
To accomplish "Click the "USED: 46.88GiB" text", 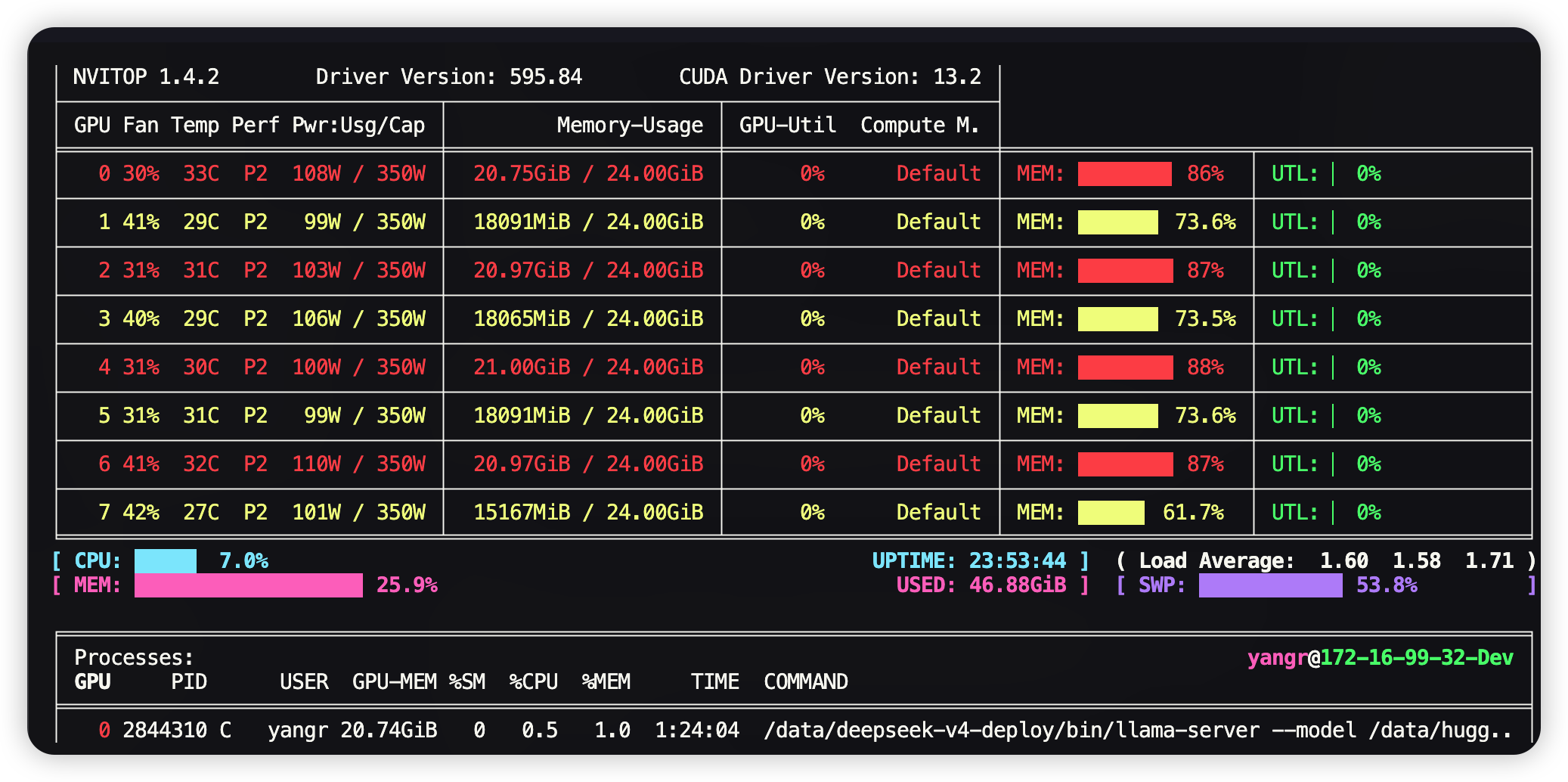I will 981,585.
